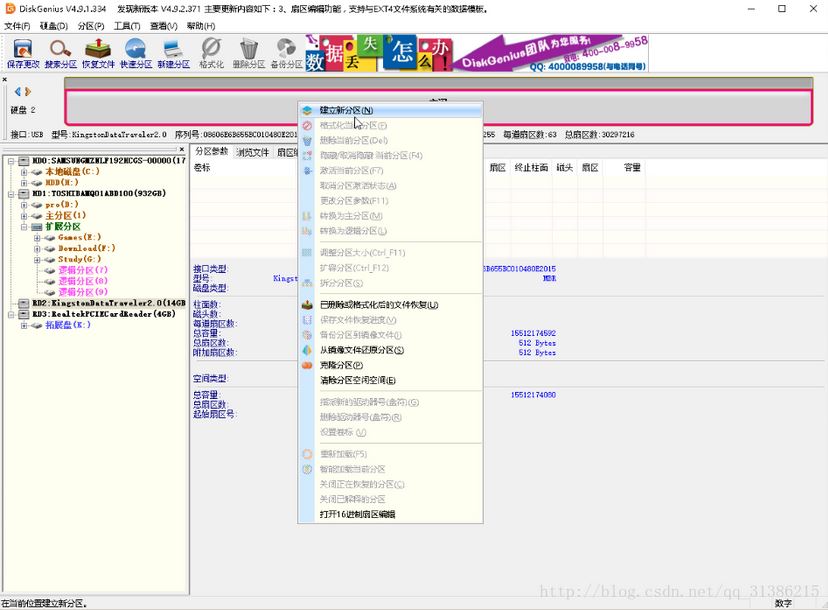Screen dimensions: 828x610
Task: Open the 工具(T) menu
Action: (x=127, y=26)
